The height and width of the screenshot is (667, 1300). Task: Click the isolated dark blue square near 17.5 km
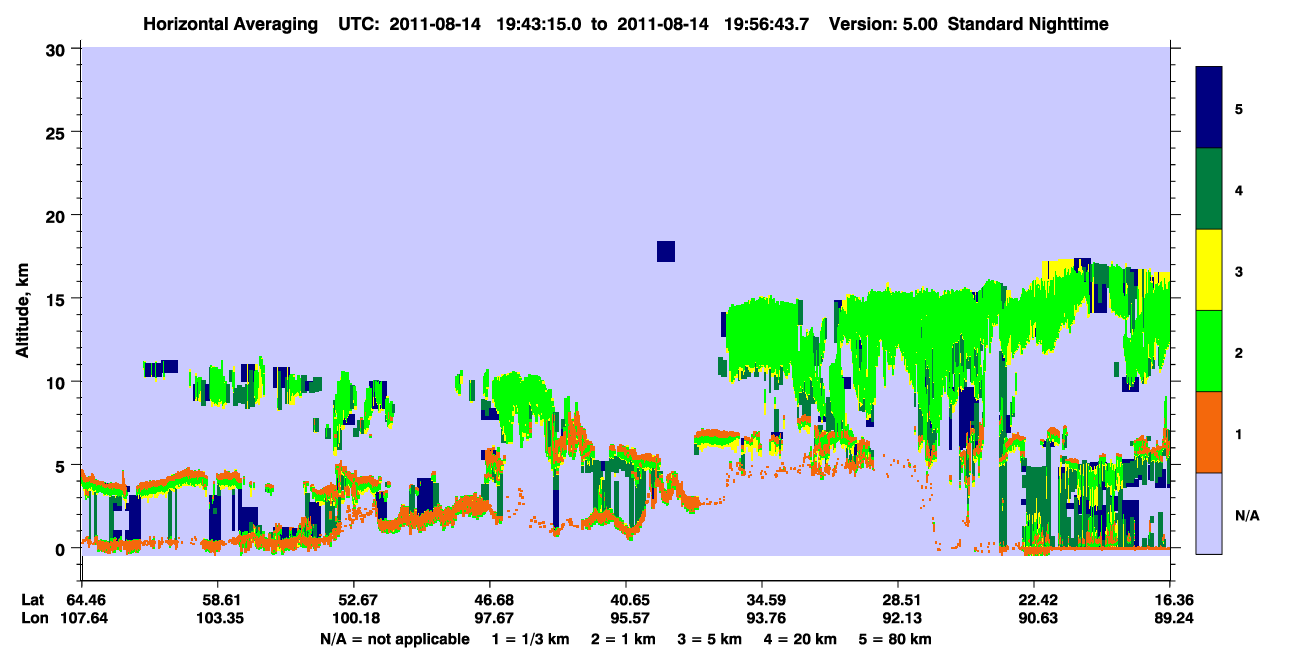click(x=666, y=251)
